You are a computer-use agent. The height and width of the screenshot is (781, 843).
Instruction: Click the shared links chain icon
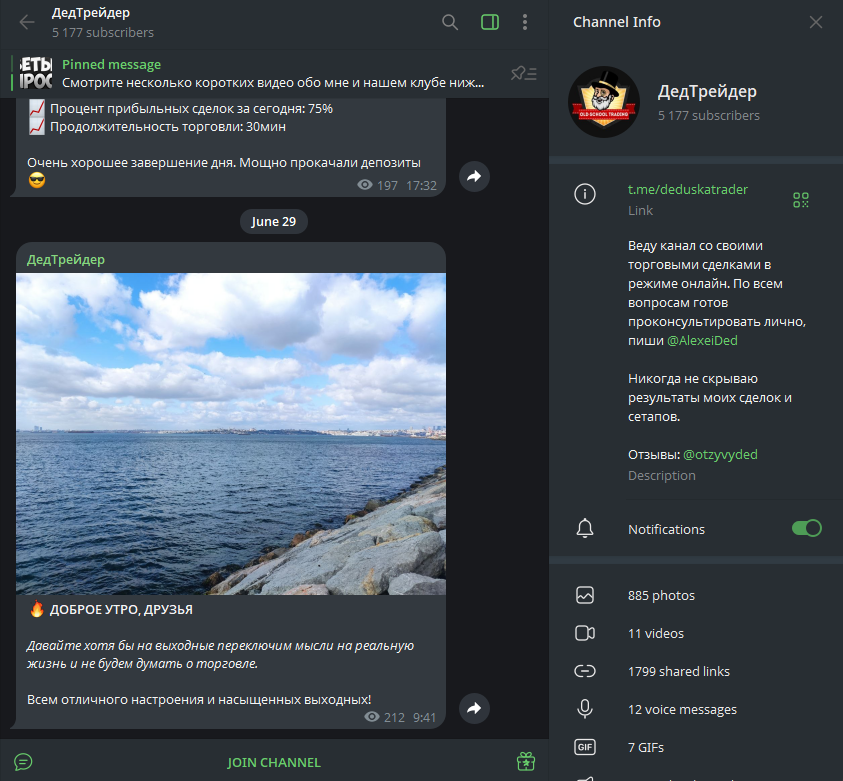point(585,671)
